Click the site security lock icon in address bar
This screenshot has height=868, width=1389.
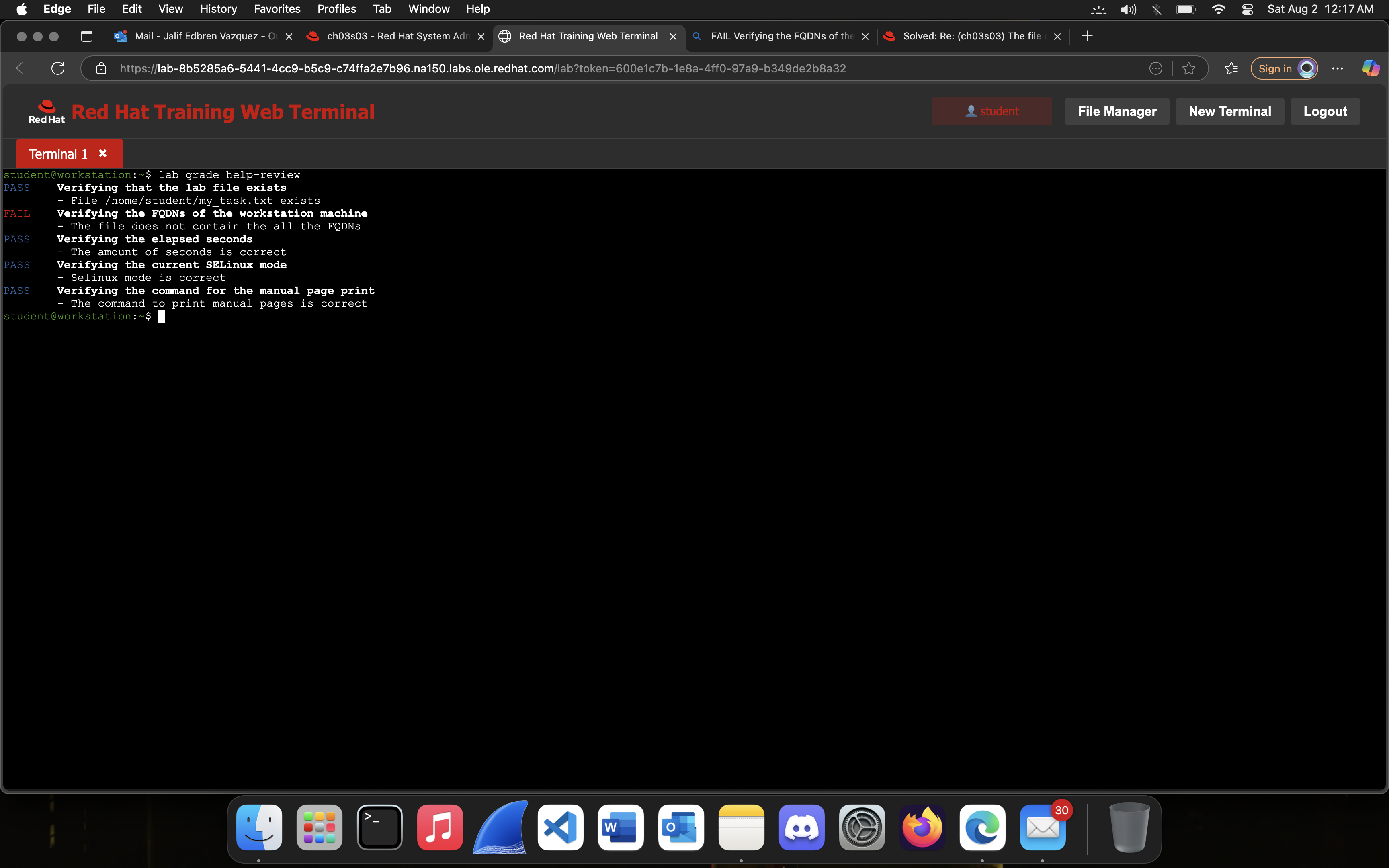102,68
